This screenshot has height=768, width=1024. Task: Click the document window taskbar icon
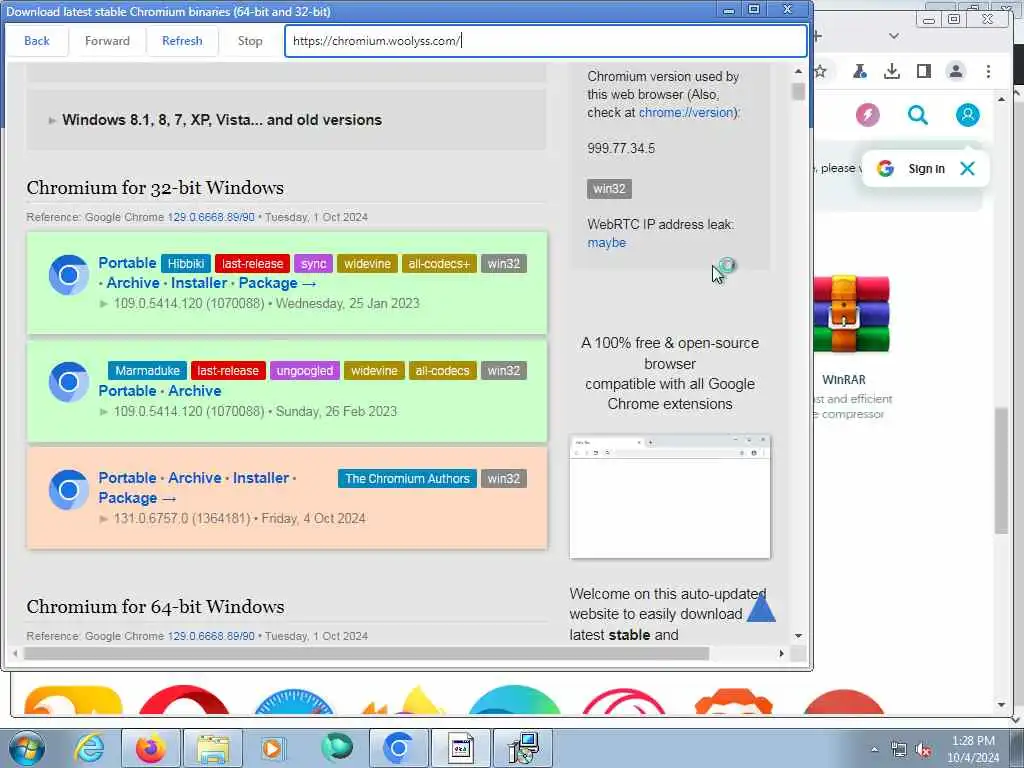(x=461, y=748)
